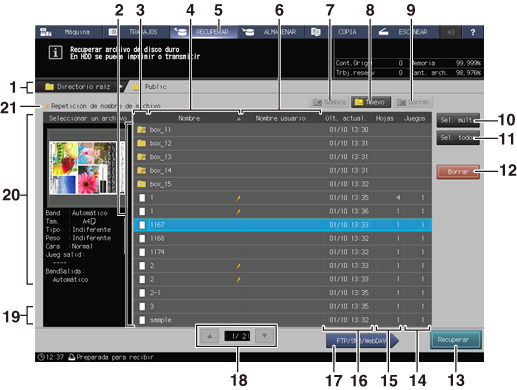Click the Hojas value 4 of file 1
Viewport: 517px width, 390px height.
[x=398, y=198]
